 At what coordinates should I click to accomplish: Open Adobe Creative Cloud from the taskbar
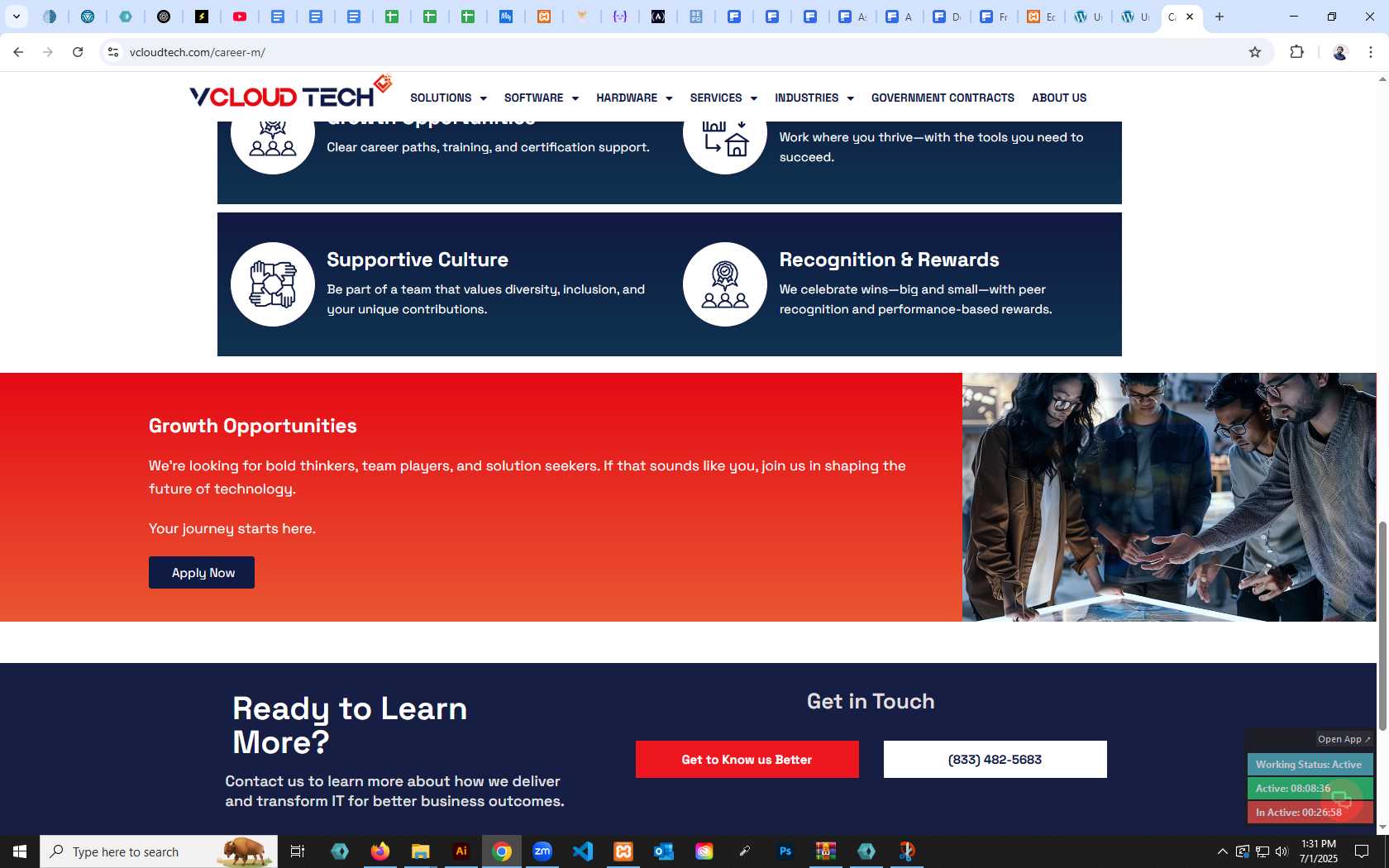704,851
